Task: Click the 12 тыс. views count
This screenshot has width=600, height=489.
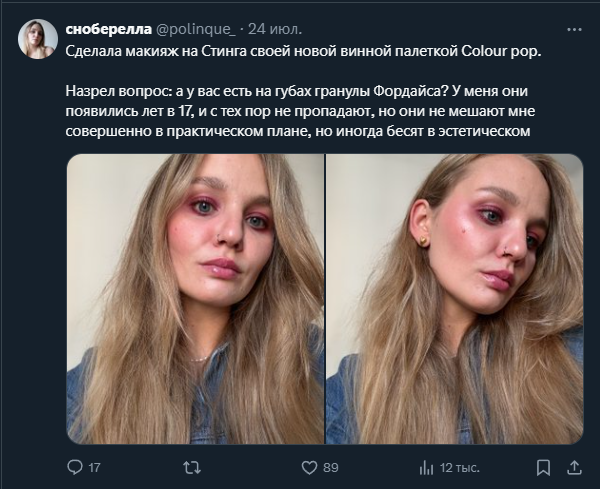Action: click(x=460, y=467)
